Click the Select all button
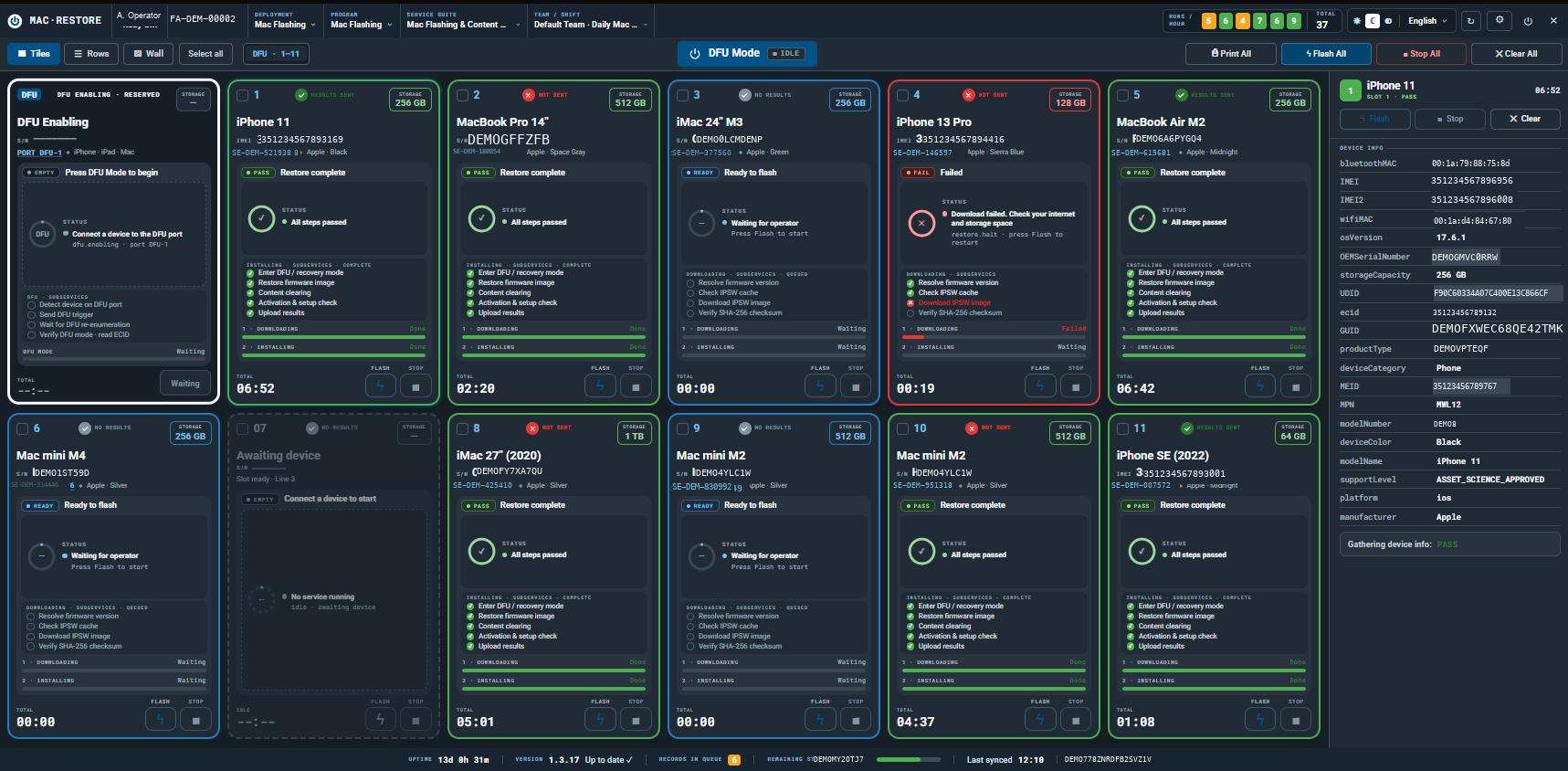 click(205, 54)
